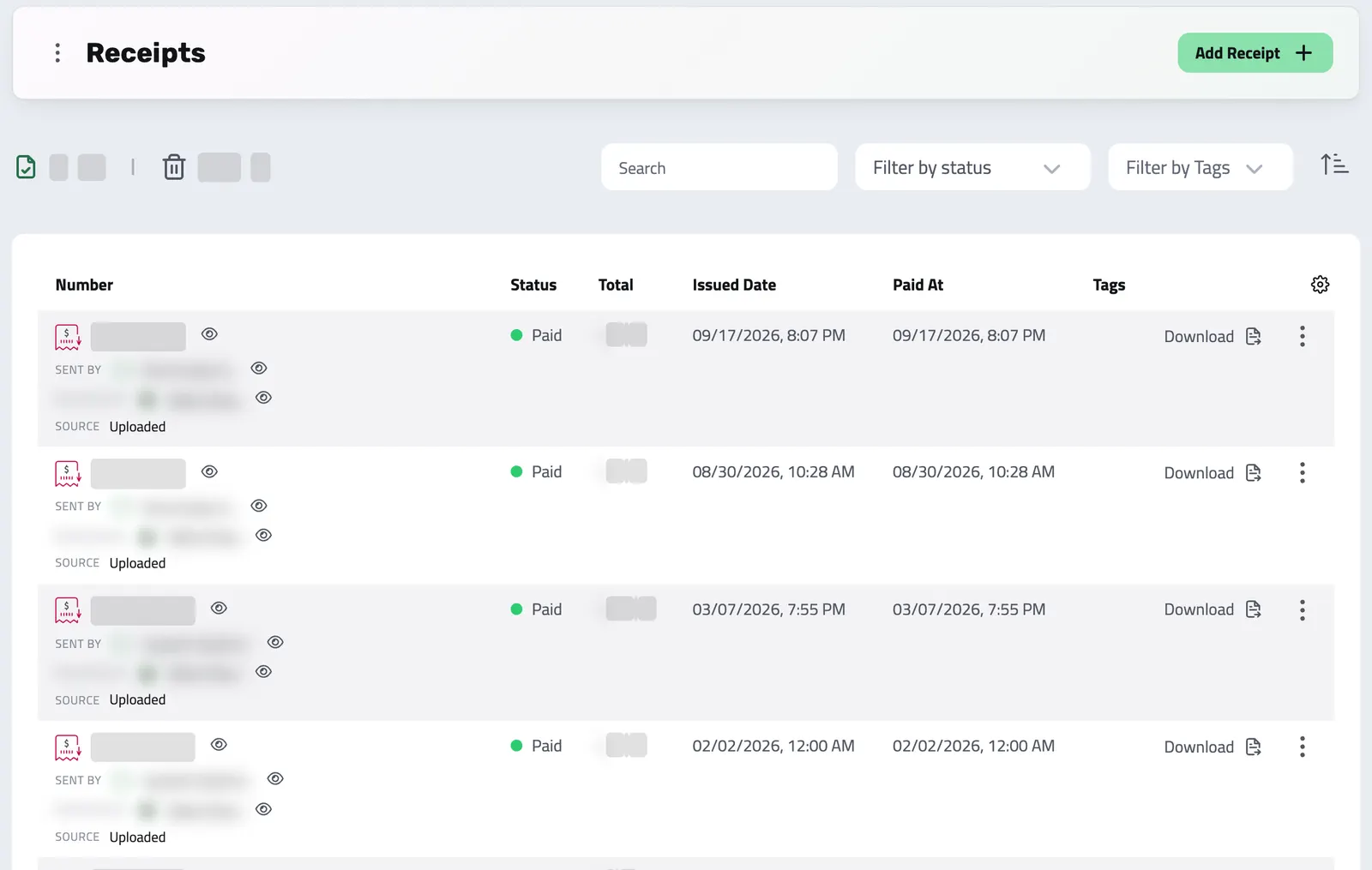This screenshot has width=1372, height=870.
Task: Download the 09/17/2026 receipt
Action: (1213, 336)
